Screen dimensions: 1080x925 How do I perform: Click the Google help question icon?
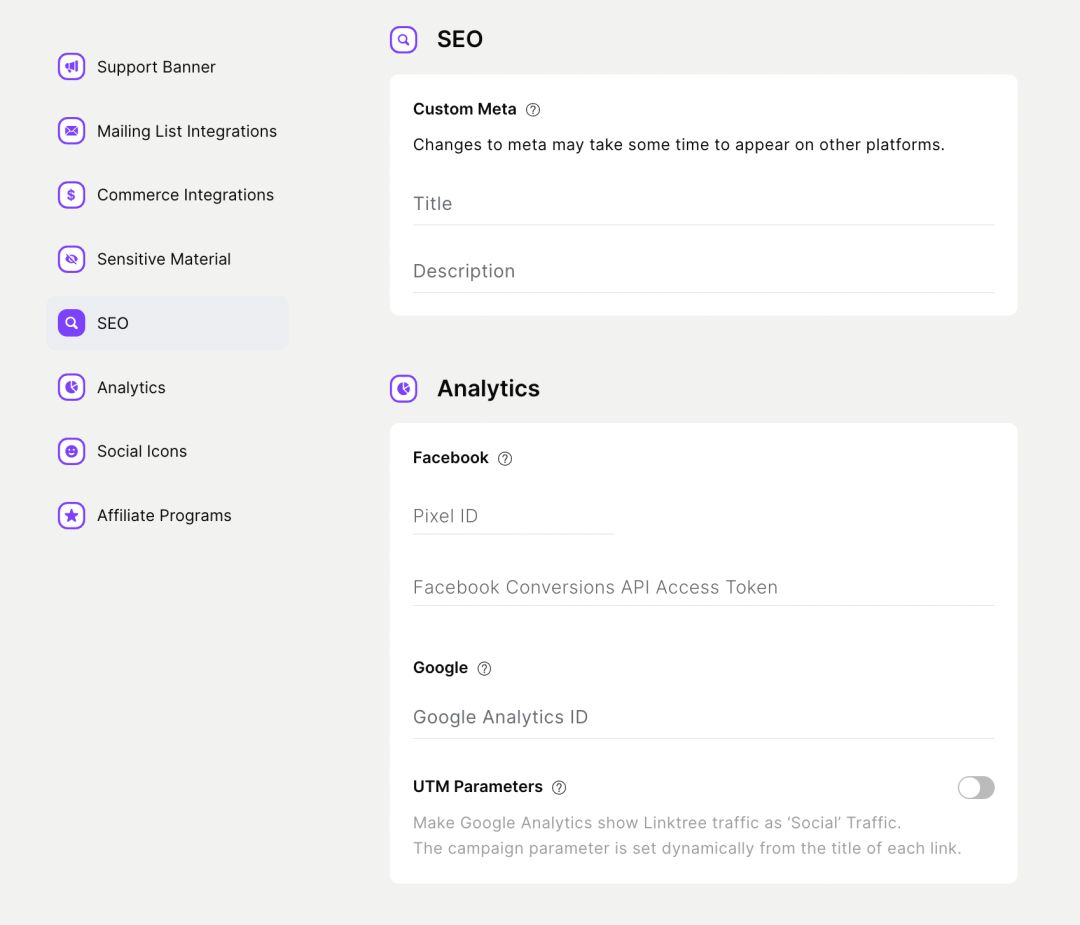[x=484, y=668]
